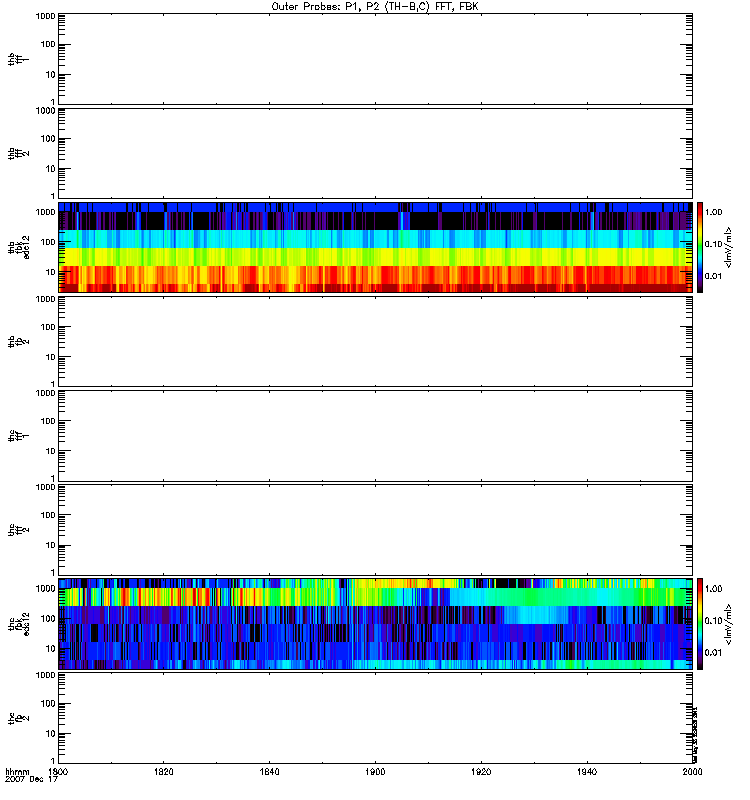Click the '1000' tick label of thc fbk edc12
Screen dimensions: 750x800
(45, 588)
